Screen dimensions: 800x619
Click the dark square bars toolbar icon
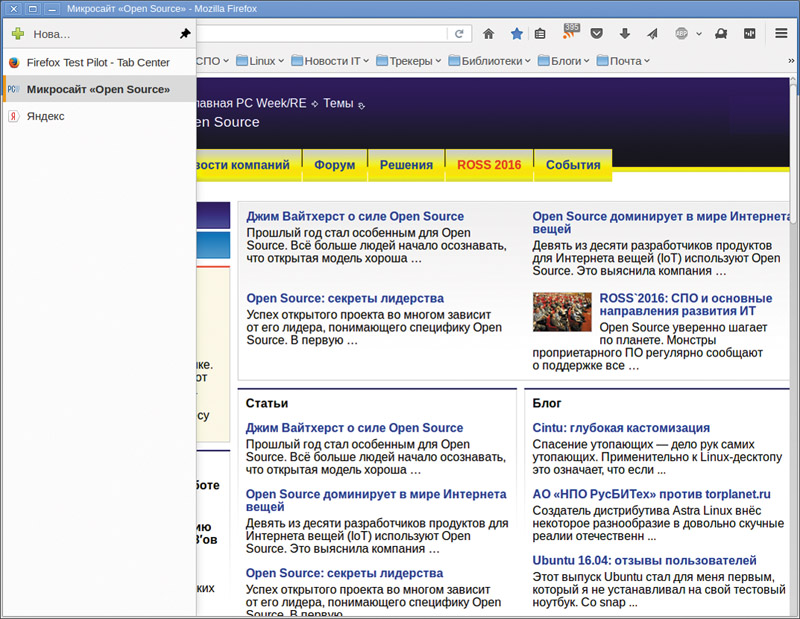coord(749,34)
